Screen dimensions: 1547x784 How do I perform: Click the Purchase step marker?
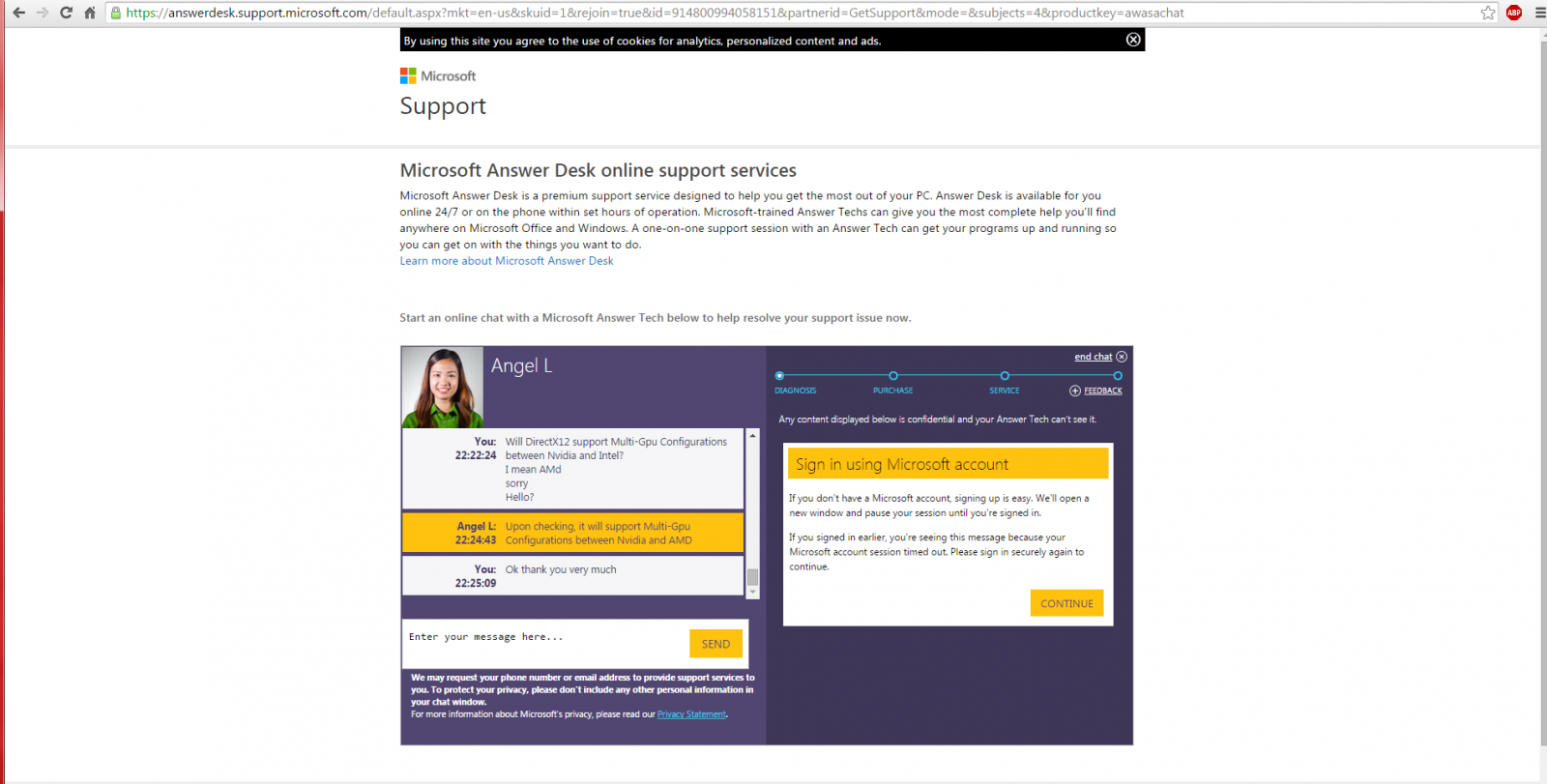893,376
